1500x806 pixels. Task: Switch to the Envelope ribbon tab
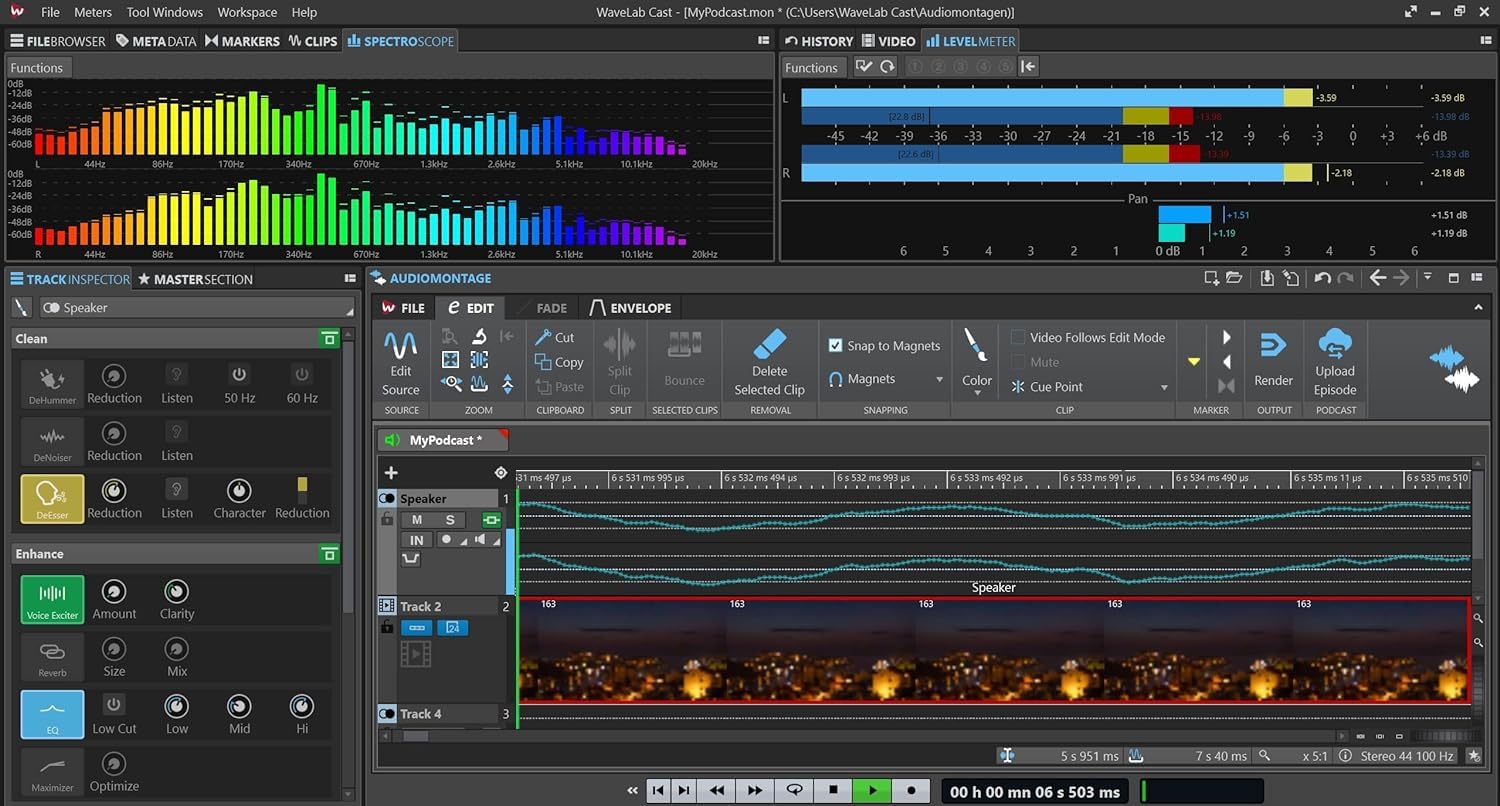click(x=630, y=308)
